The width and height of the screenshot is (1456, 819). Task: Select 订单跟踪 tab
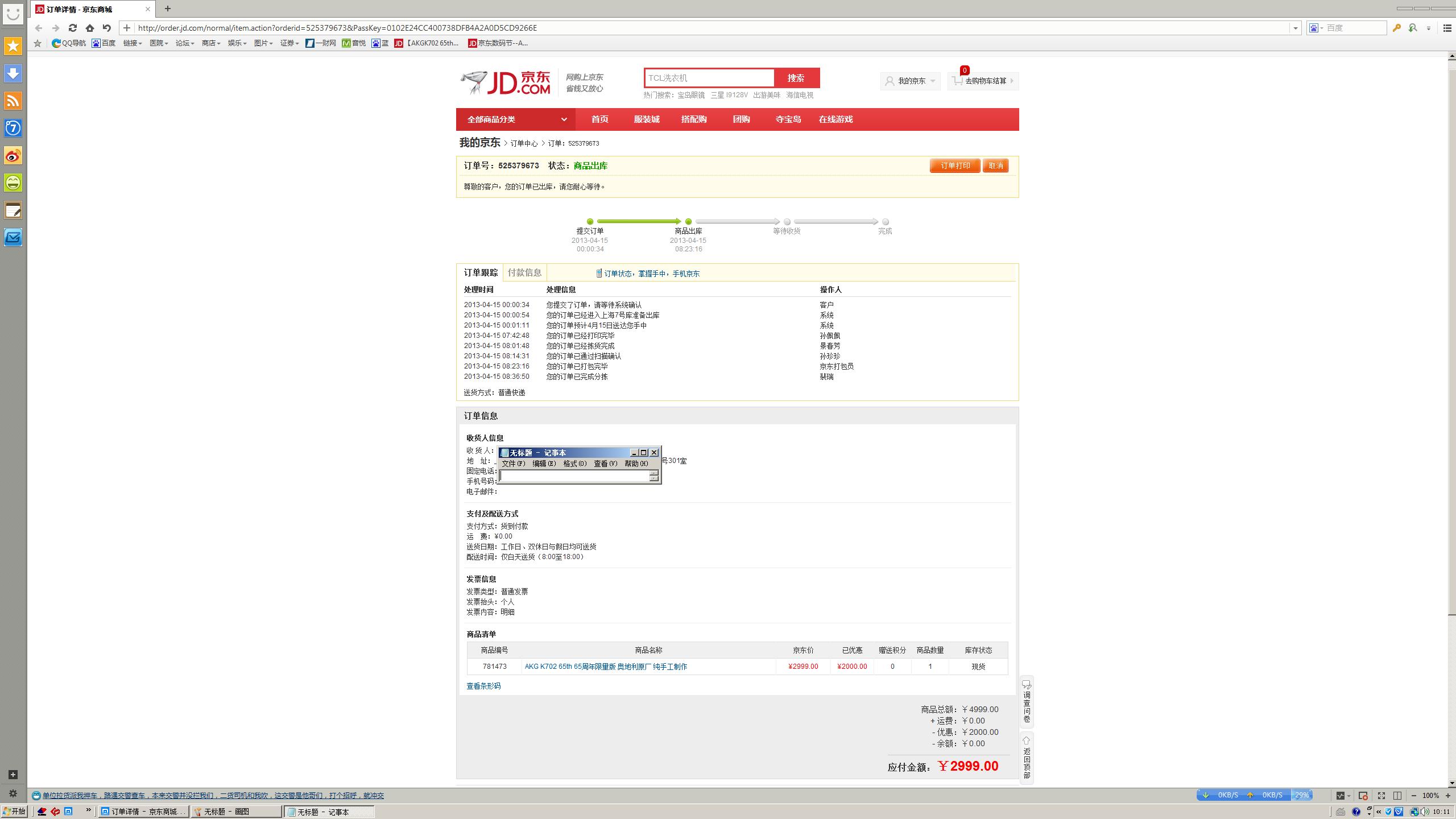tap(481, 272)
